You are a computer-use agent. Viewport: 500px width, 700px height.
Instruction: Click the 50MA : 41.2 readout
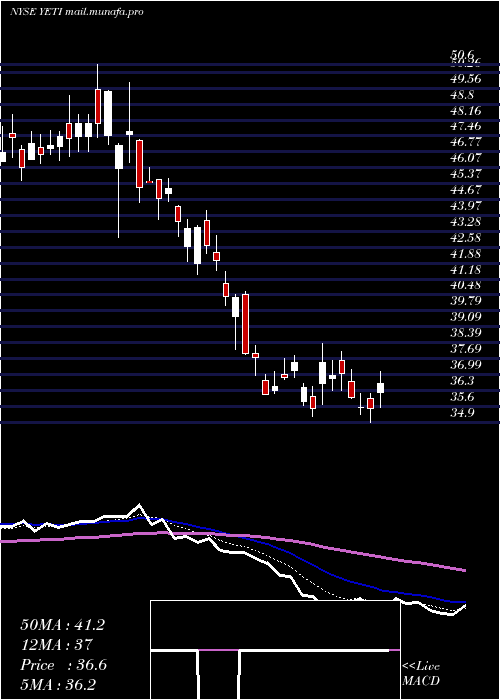62,625
